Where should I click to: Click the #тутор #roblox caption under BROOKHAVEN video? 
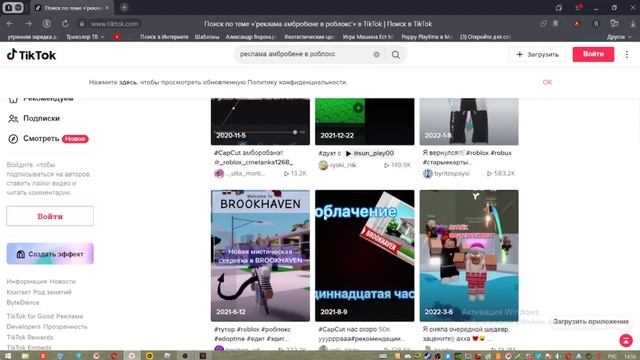click(252, 334)
